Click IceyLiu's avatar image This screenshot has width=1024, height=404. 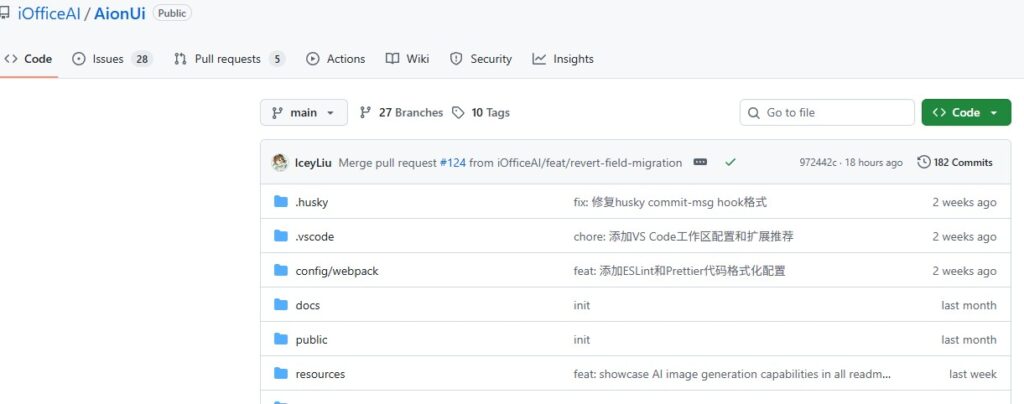click(x=280, y=162)
